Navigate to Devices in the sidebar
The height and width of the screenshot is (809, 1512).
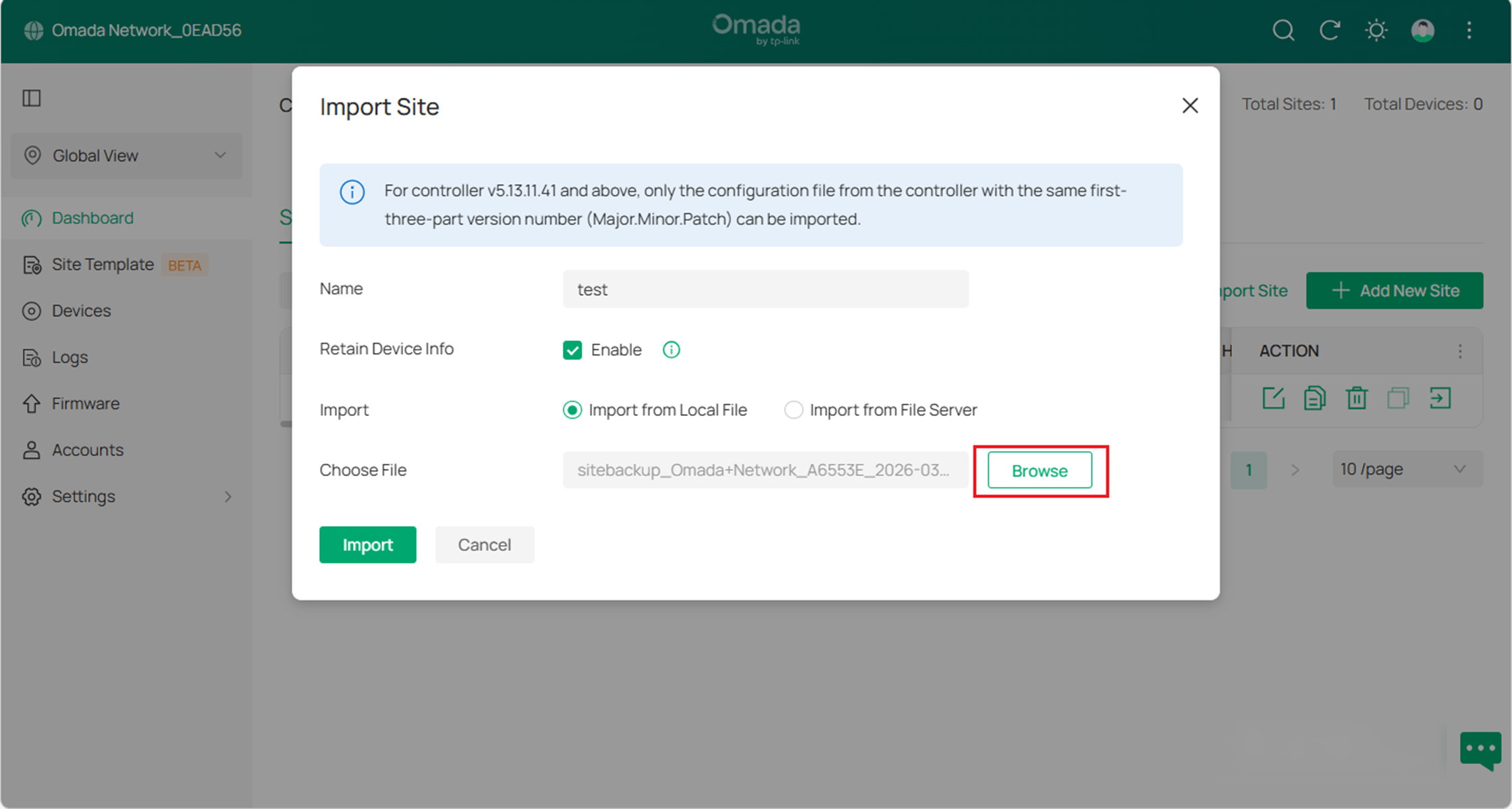click(81, 311)
